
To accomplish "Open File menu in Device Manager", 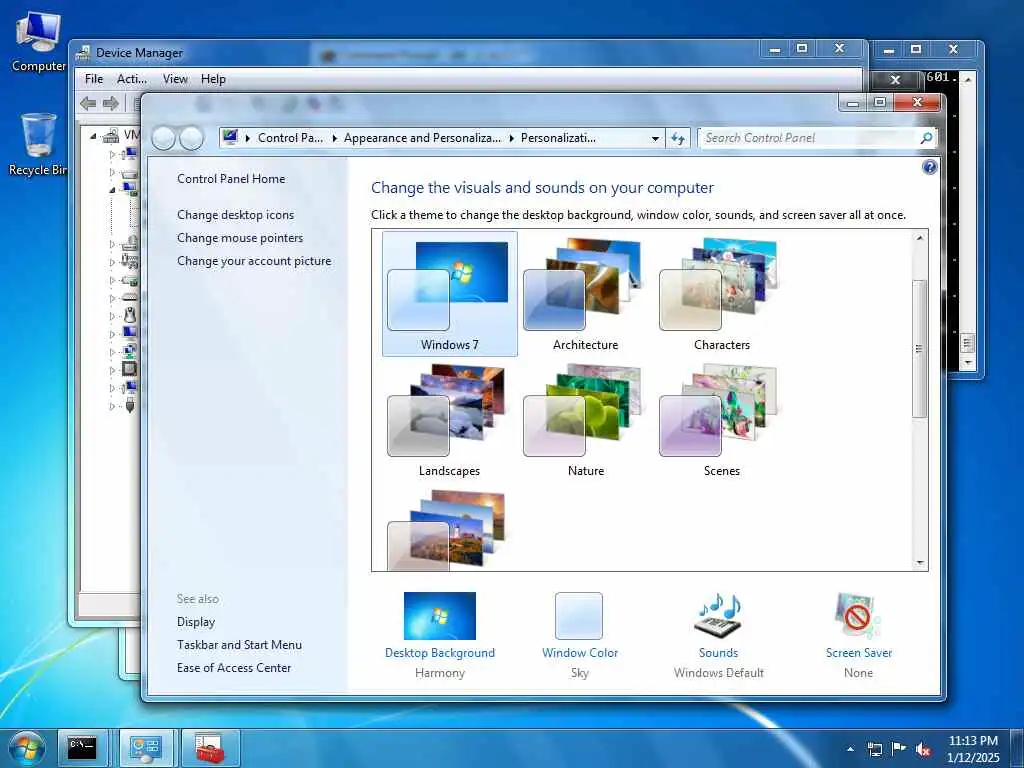I will (x=94, y=79).
